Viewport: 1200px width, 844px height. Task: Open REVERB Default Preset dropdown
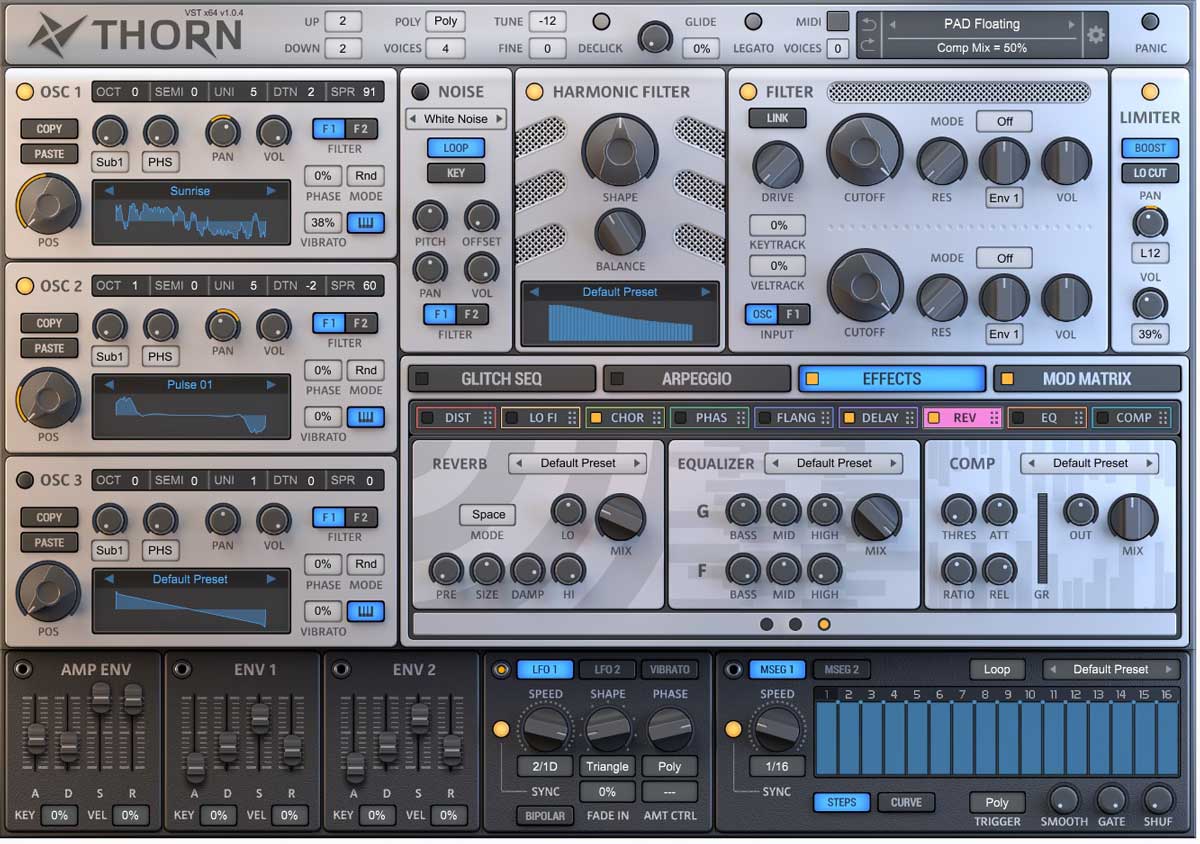click(x=578, y=463)
